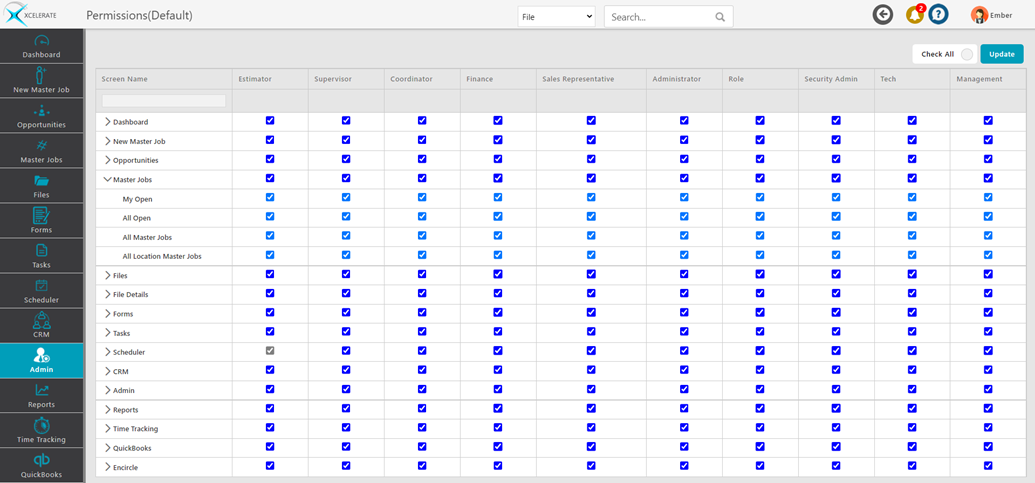The image size is (1035, 483).
Task: Expand the File Details row
Action: click(108, 295)
